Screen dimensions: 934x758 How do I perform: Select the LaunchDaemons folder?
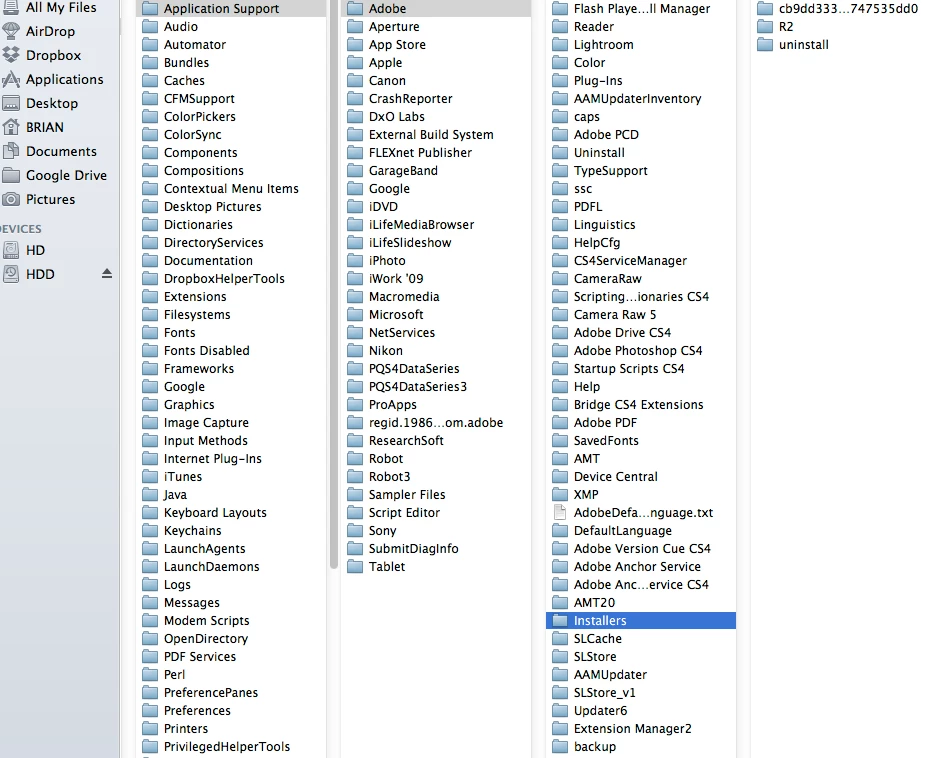click(231, 567)
